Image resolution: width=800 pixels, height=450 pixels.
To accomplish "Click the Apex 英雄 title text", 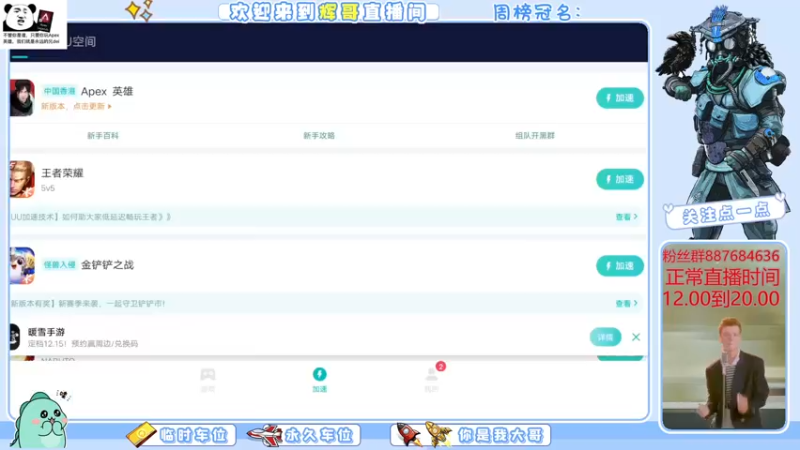I will (107, 91).
